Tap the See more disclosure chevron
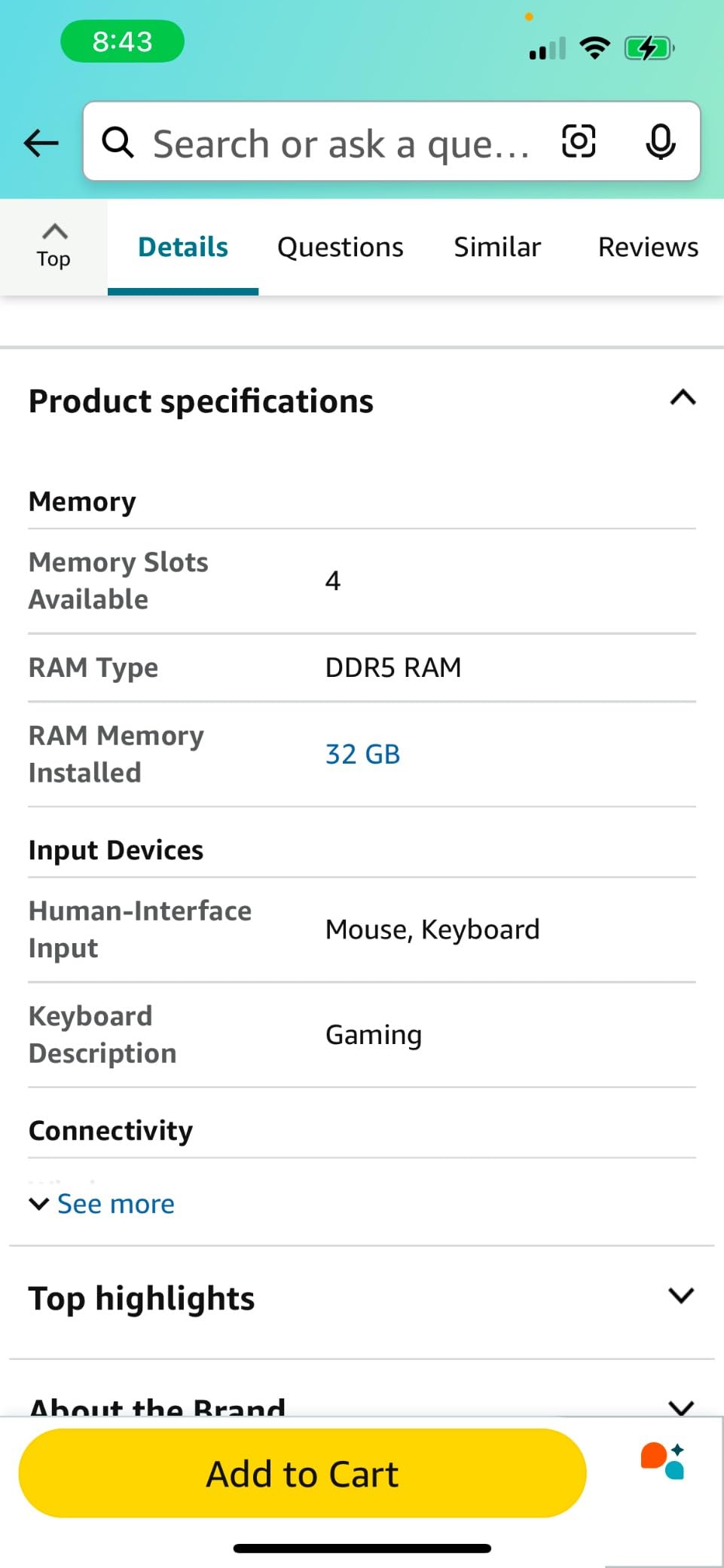 [39, 1203]
